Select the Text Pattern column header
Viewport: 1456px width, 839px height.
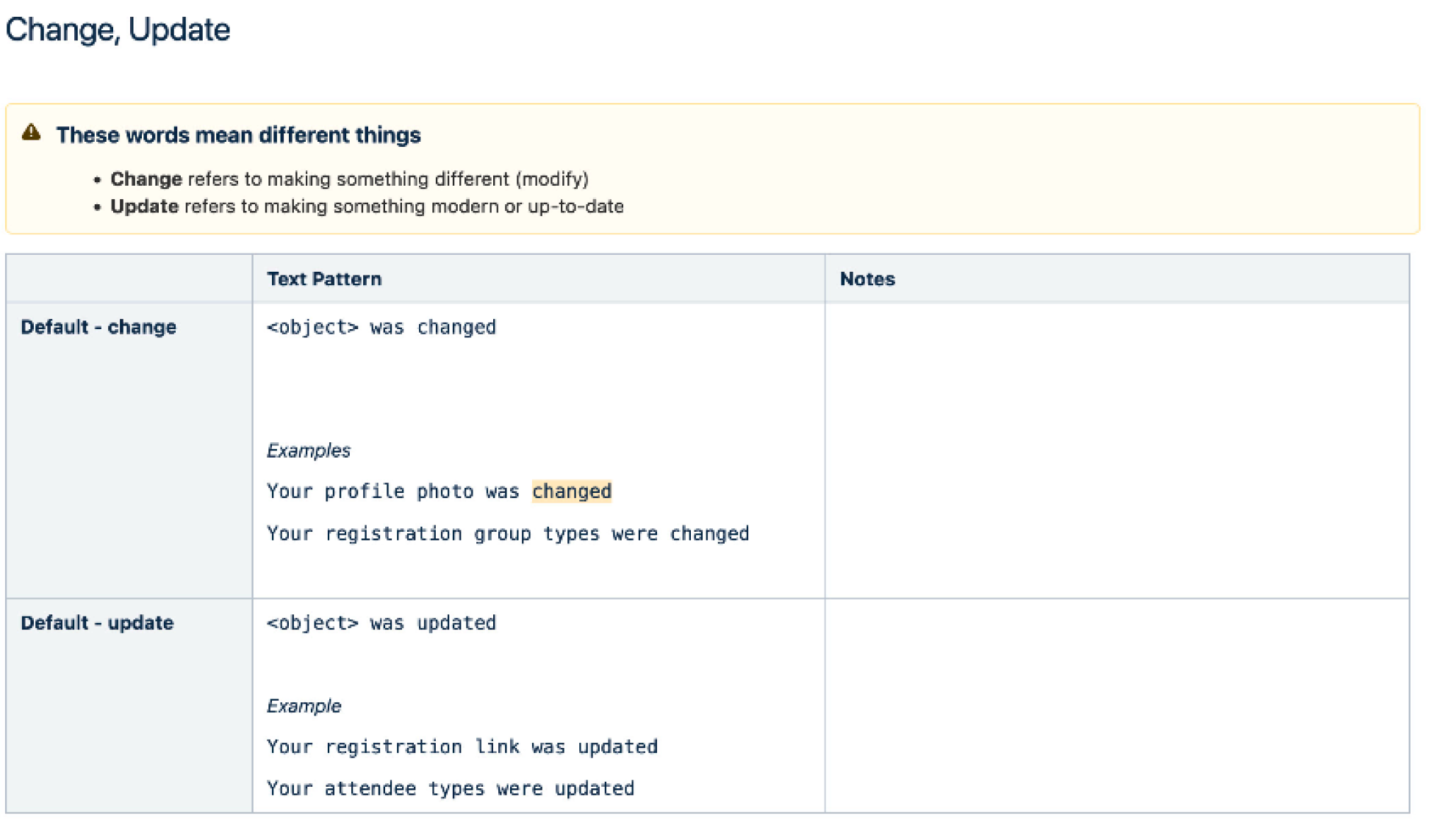(324, 279)
